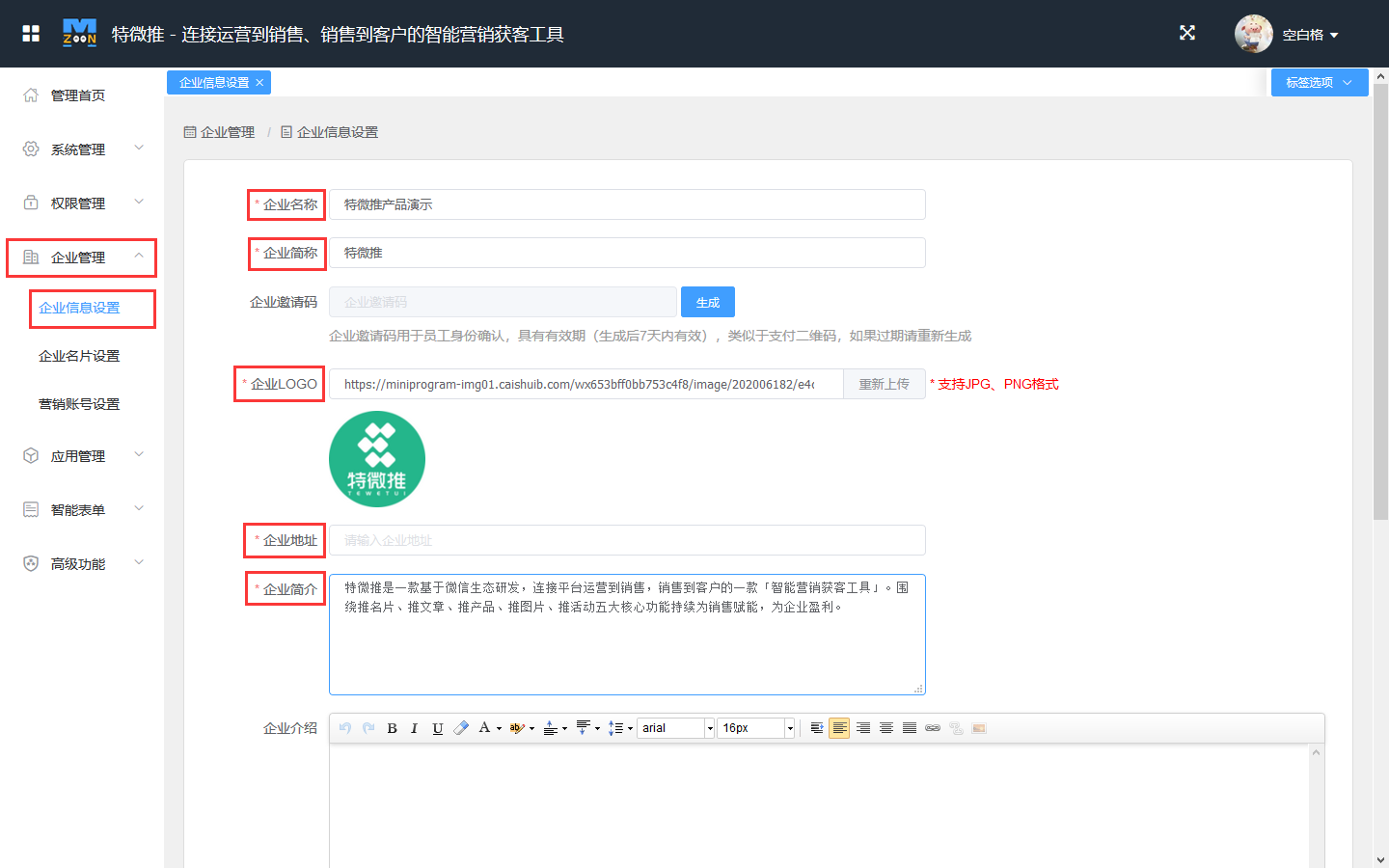Click into the 企业简介 textarea
Viewport: 1389px width, 868px height.
[x=627, y=635]
